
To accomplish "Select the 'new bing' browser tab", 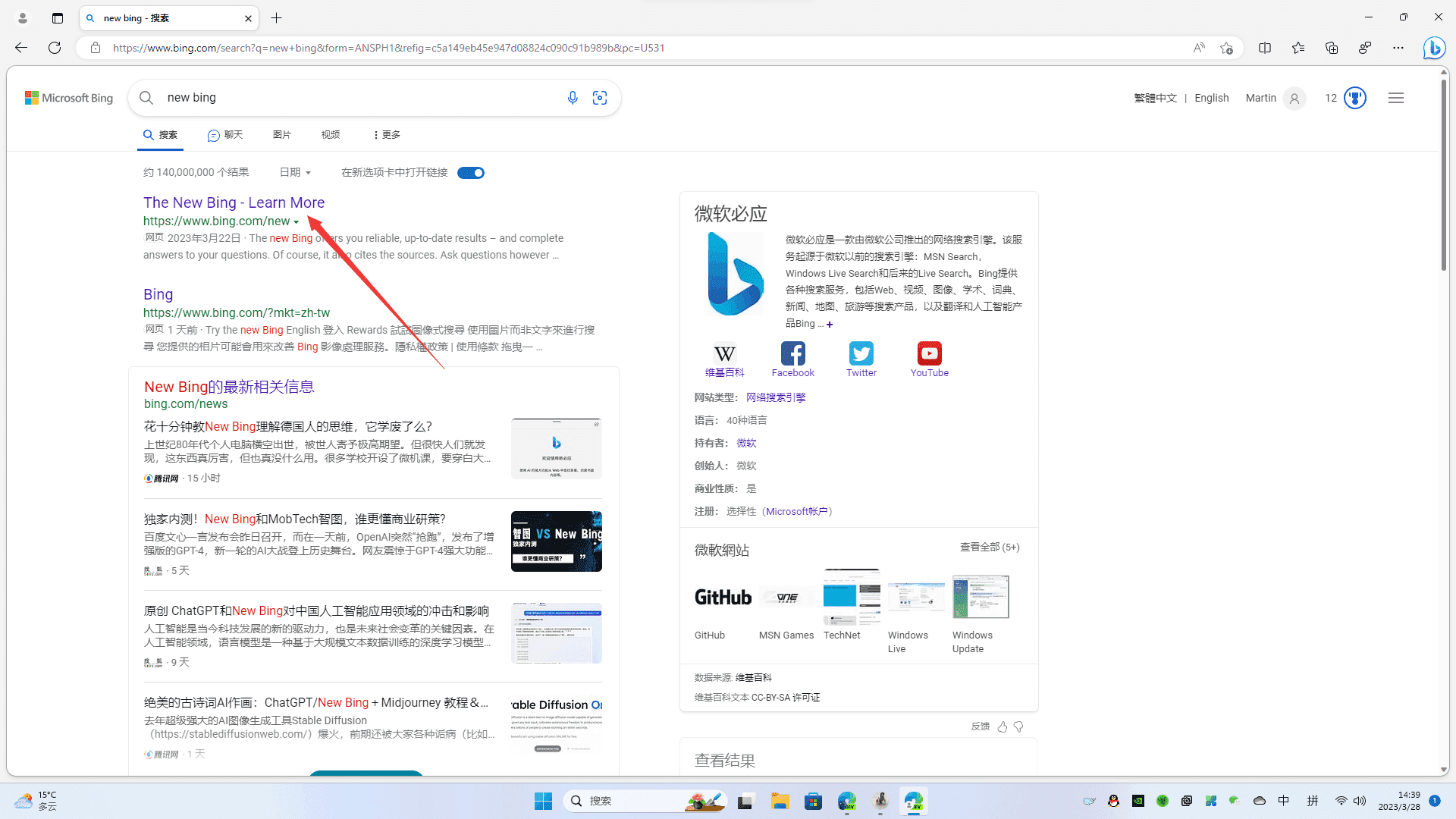I will 168,18.
